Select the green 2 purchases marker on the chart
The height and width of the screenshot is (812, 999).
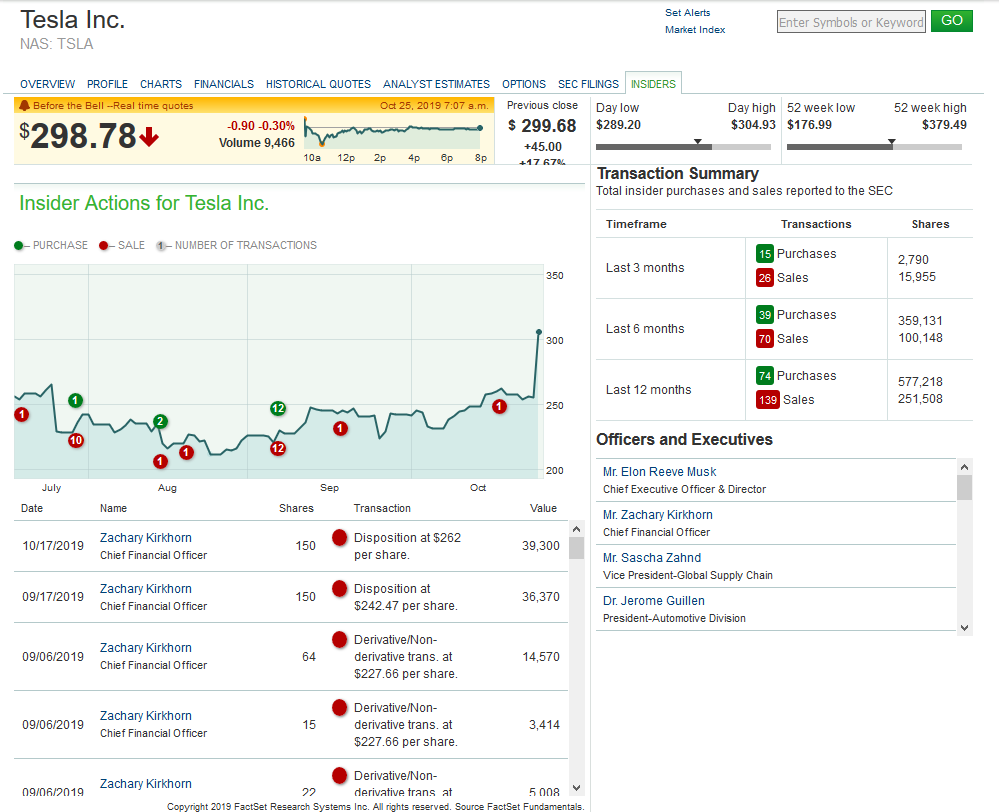pos(161,421)
